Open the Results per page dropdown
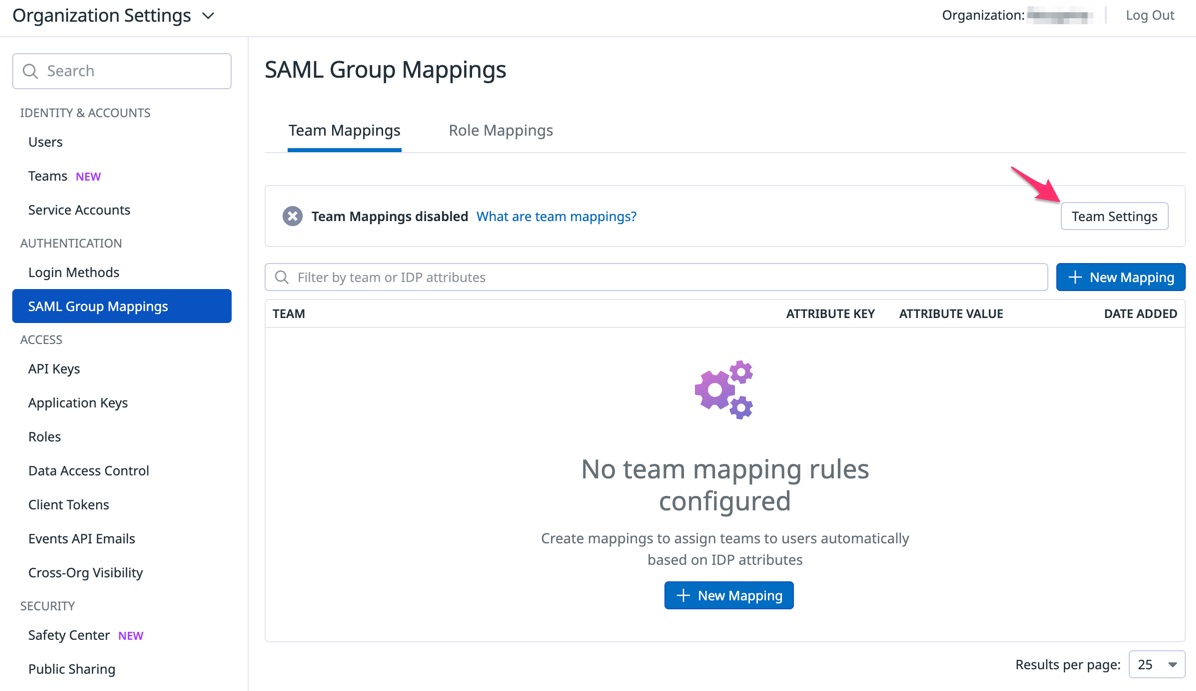This screenshot has width=1196, height=691. [1156, 664]
